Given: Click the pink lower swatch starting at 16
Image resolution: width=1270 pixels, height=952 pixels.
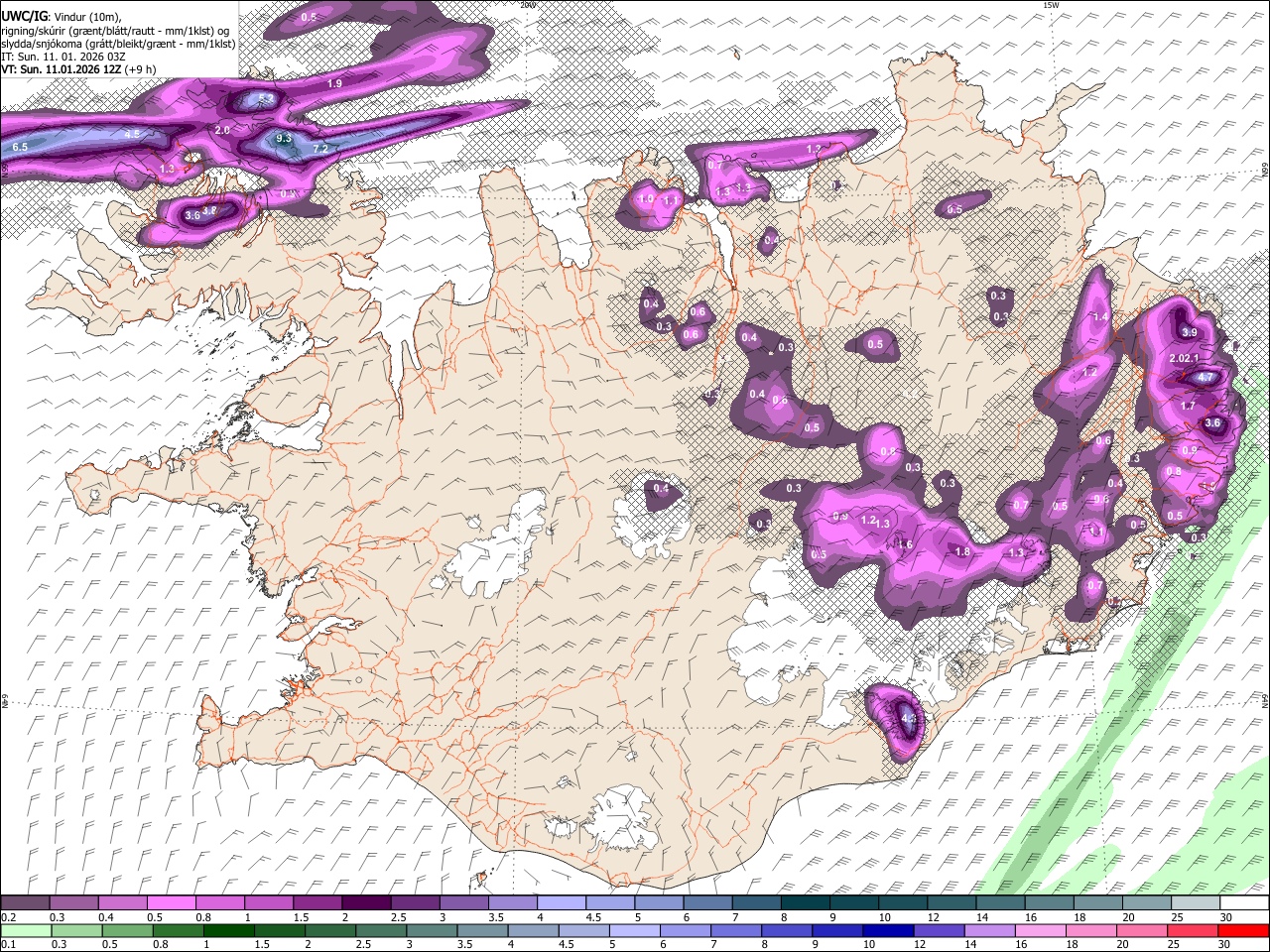Looking at the screenshot, I should 1042,930.
